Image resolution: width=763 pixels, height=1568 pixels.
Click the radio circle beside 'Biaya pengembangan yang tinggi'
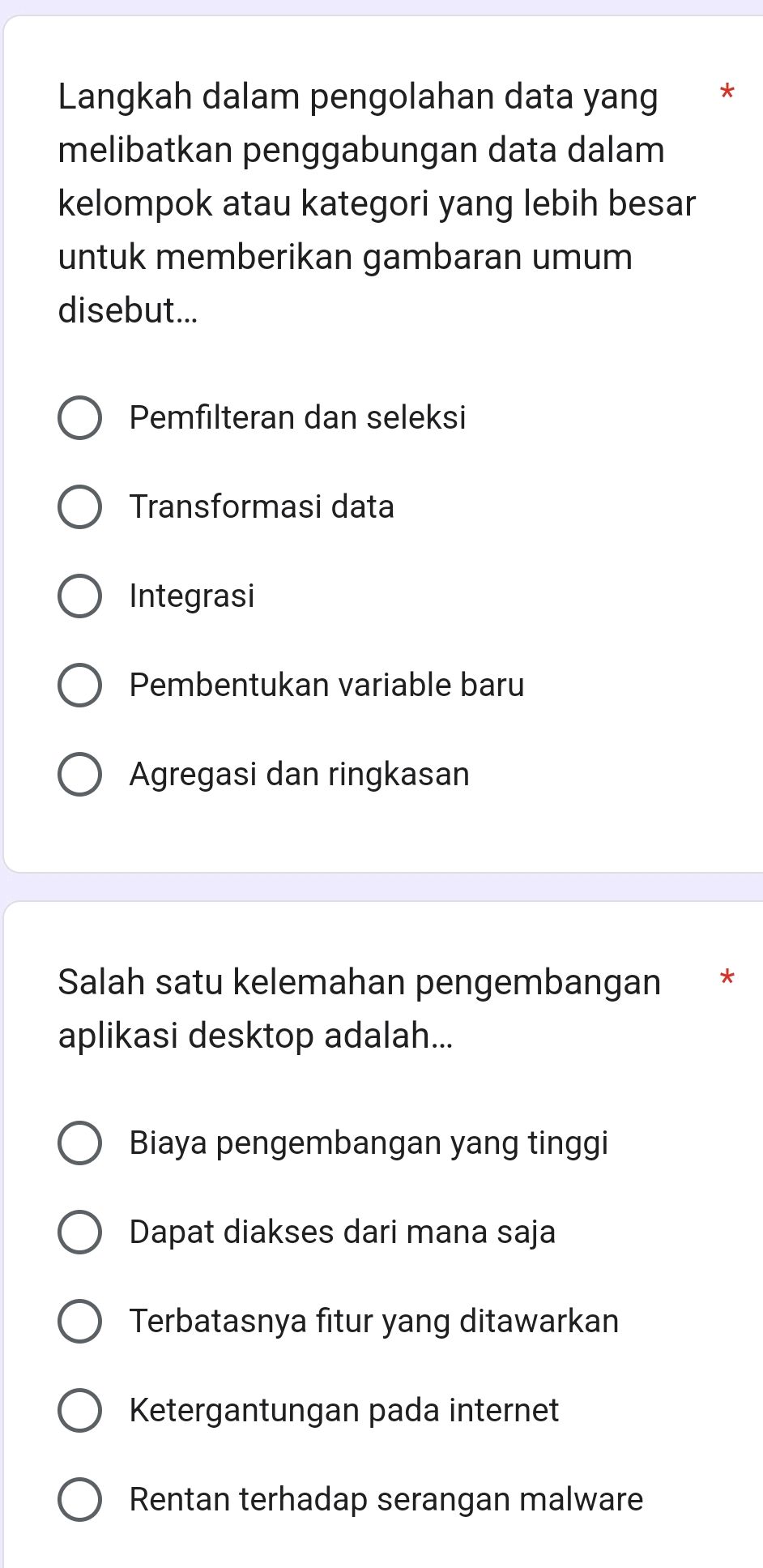80,1143
